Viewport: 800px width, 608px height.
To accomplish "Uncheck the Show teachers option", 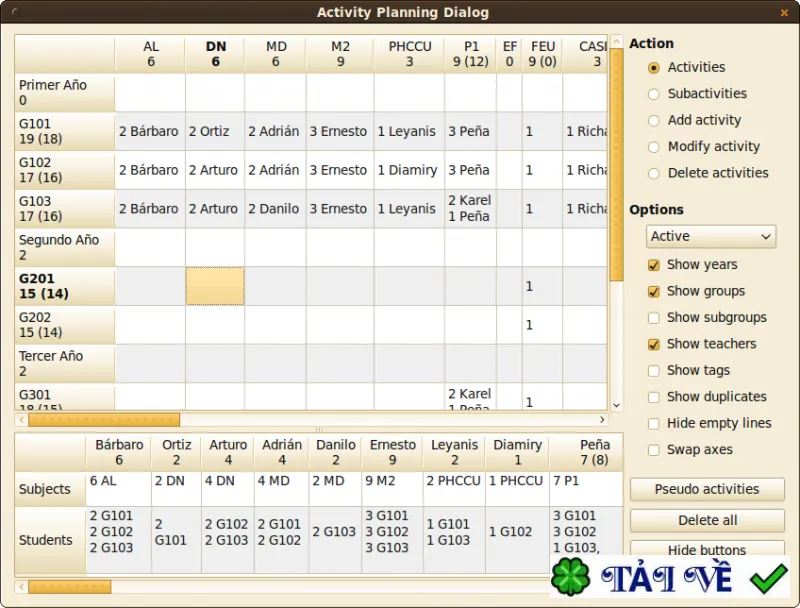I will (x=654, y=345).
